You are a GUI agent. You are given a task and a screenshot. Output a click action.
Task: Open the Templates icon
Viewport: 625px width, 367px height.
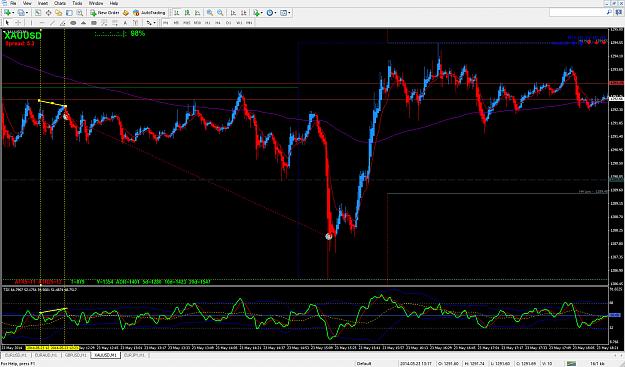pos(283,13)
